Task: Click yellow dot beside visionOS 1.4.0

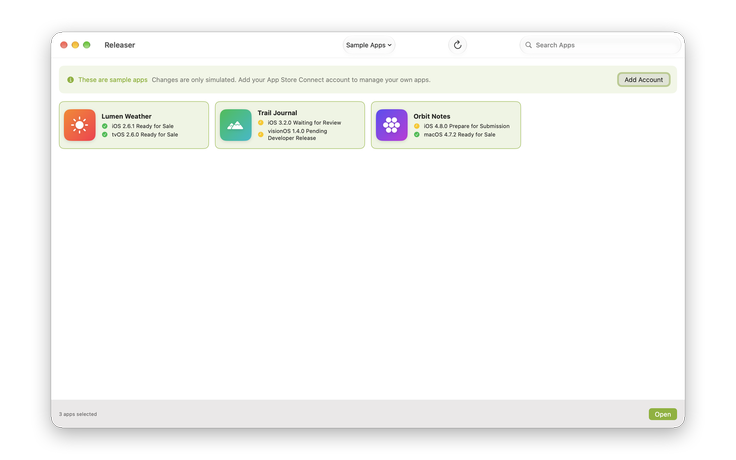Action: (261, 135)
